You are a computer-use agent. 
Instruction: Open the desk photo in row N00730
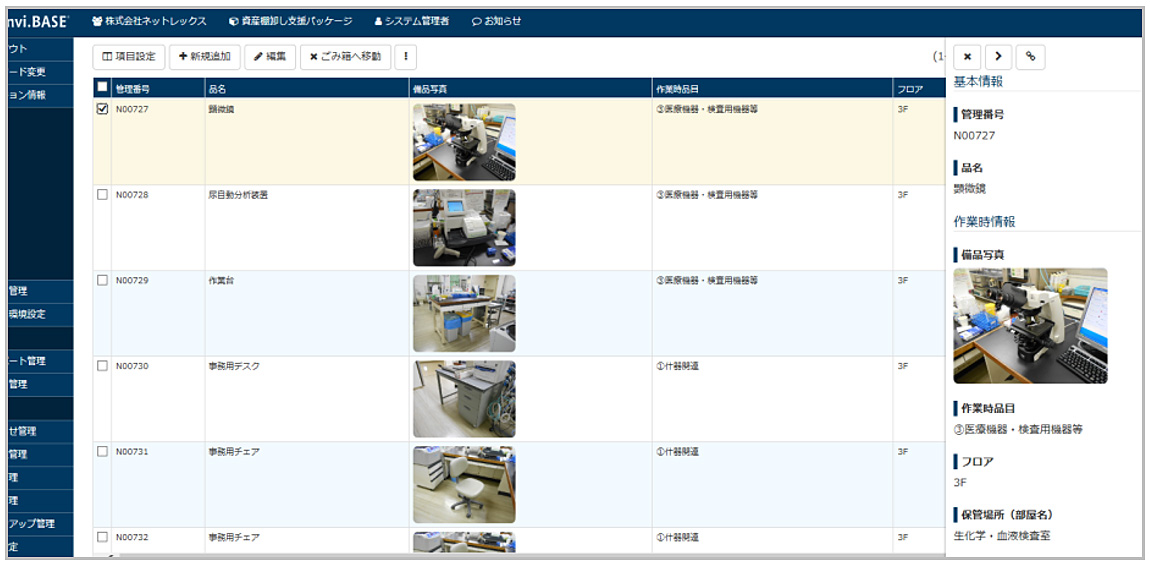pyautogui.click(x=464, y=399)
